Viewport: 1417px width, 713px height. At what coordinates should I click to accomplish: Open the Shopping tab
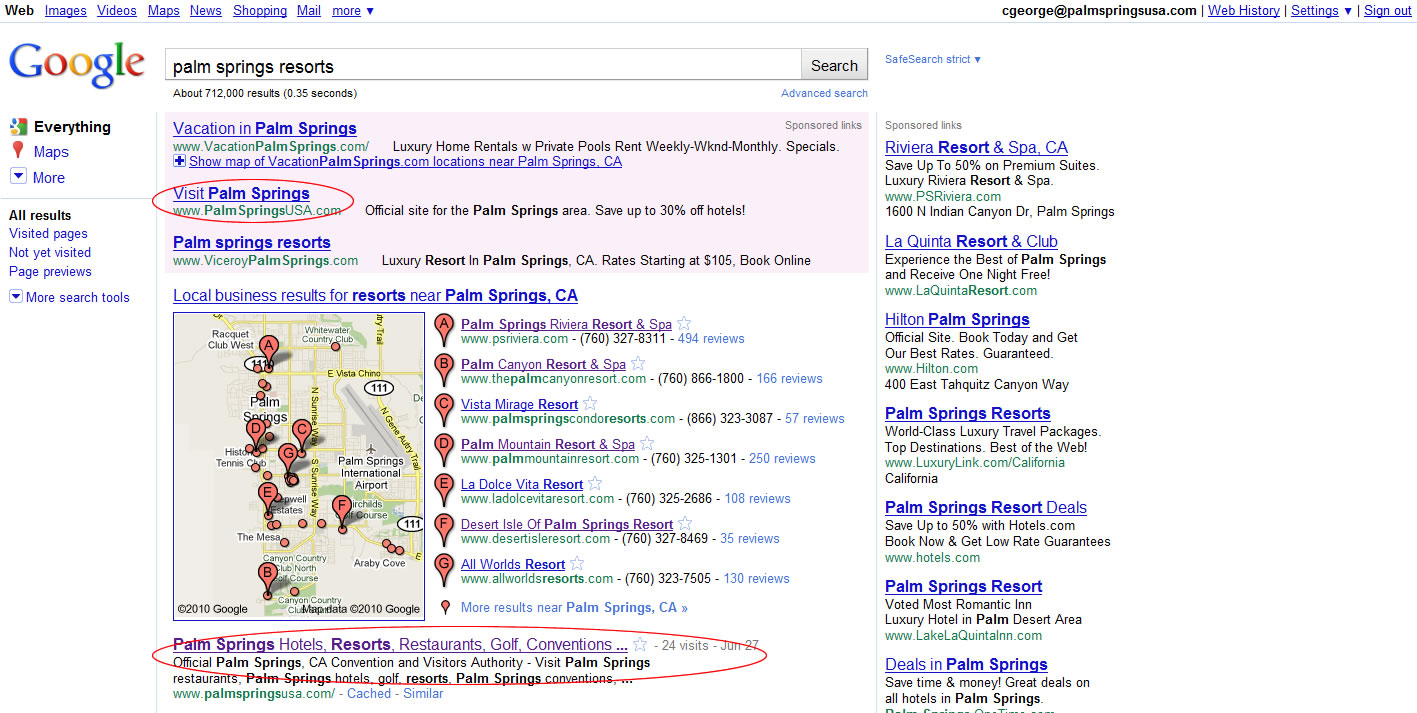pos(260,10)
